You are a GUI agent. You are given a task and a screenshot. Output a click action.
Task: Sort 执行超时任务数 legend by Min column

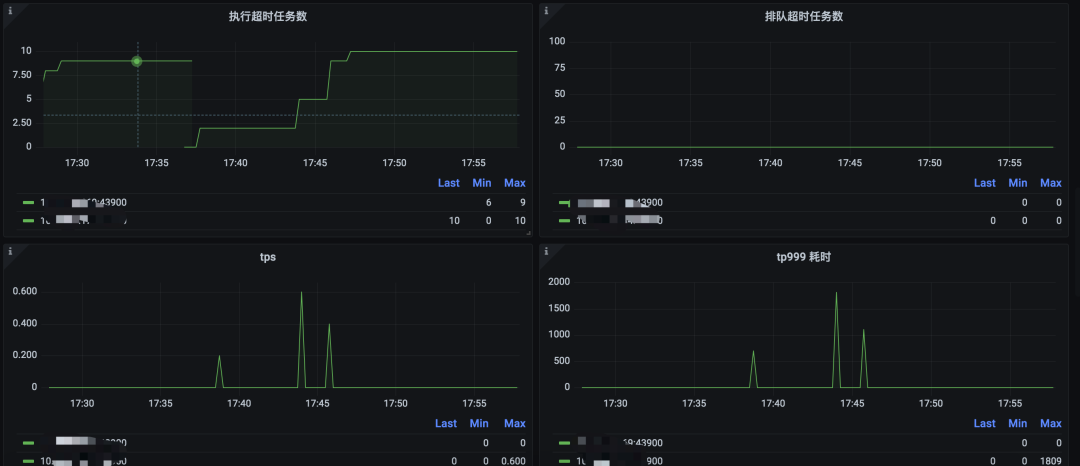481,183
